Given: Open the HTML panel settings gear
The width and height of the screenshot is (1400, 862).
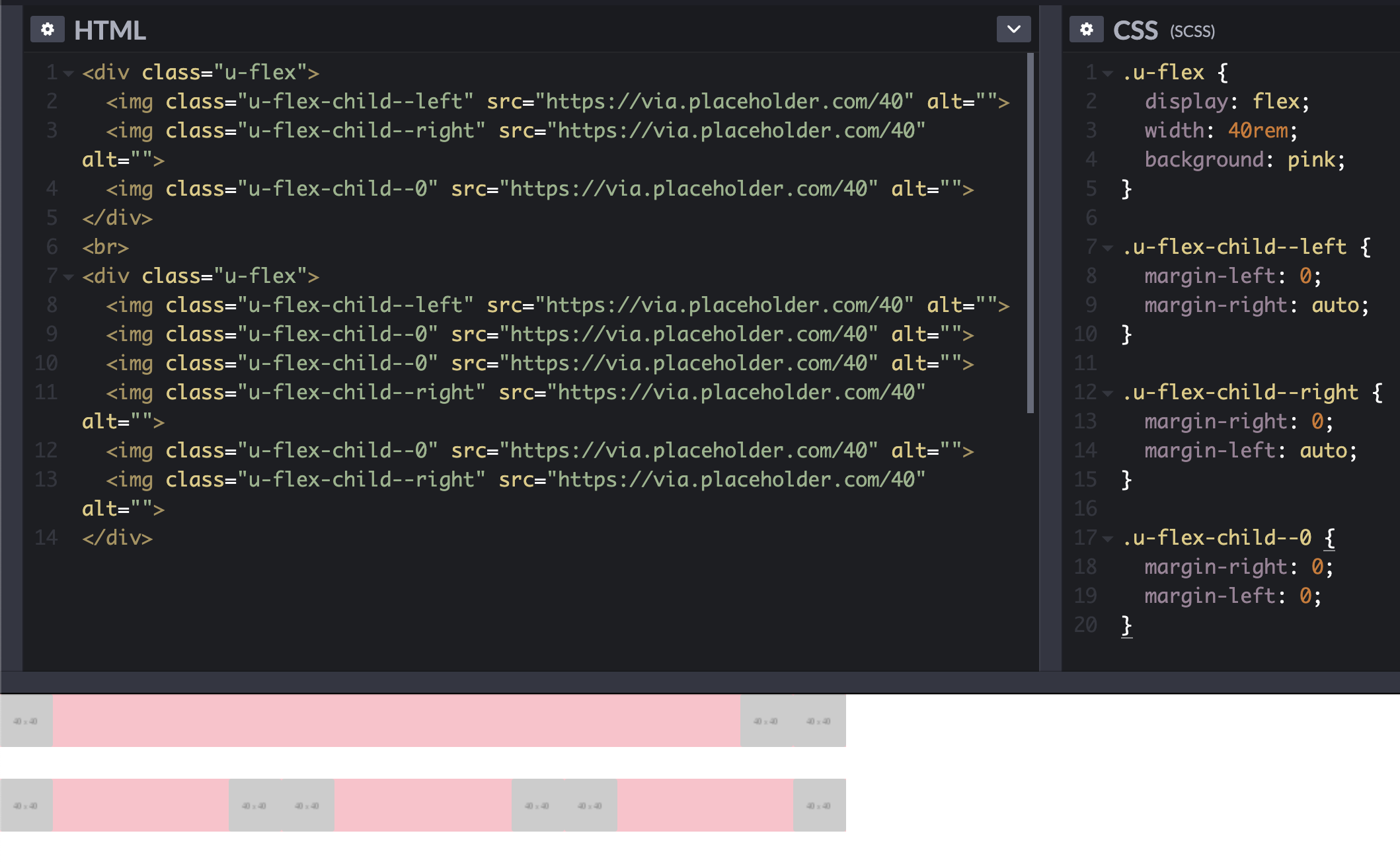Looking at the screenshot, I should point(48,30).
